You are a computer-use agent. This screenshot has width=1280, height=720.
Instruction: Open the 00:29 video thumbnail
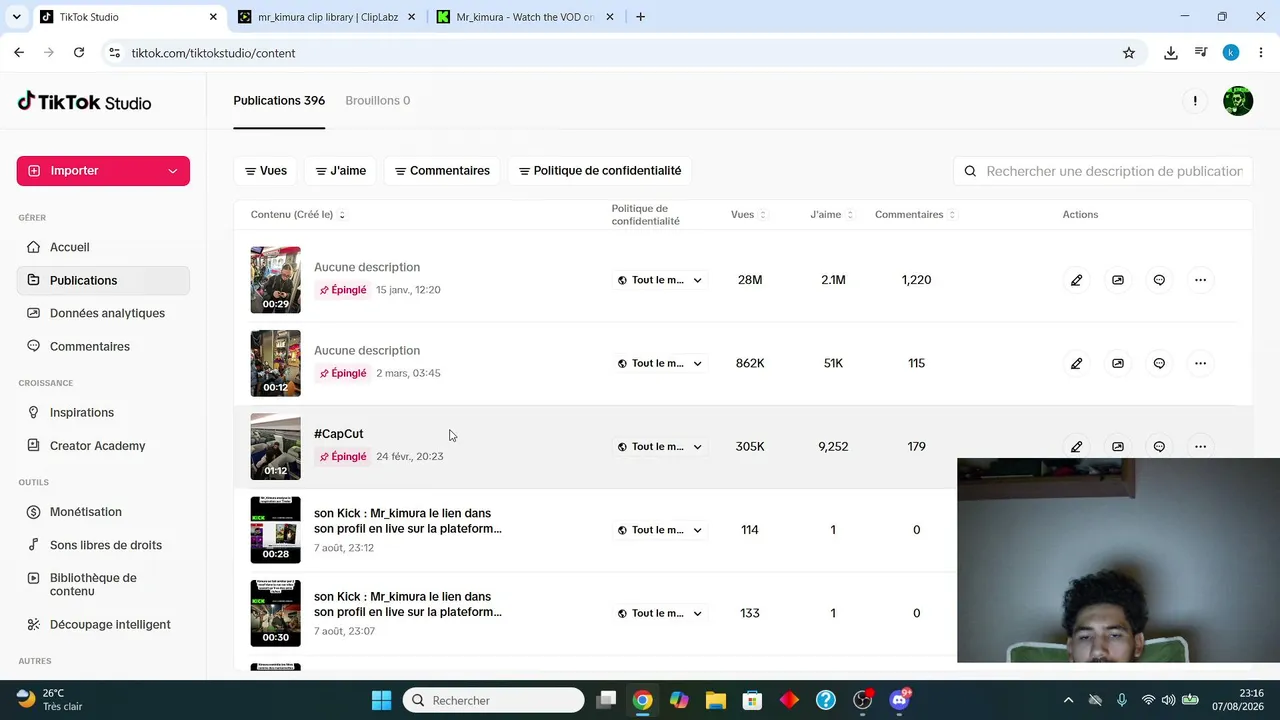(x=275, y=280)
